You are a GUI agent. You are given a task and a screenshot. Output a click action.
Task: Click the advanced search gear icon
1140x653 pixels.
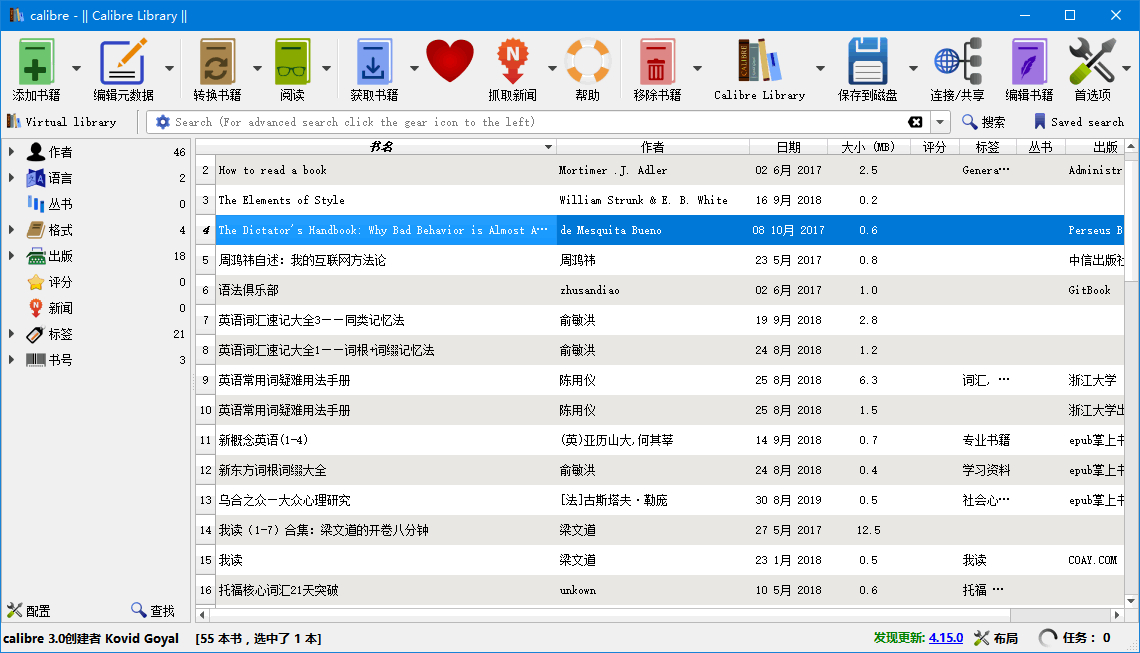163,122
